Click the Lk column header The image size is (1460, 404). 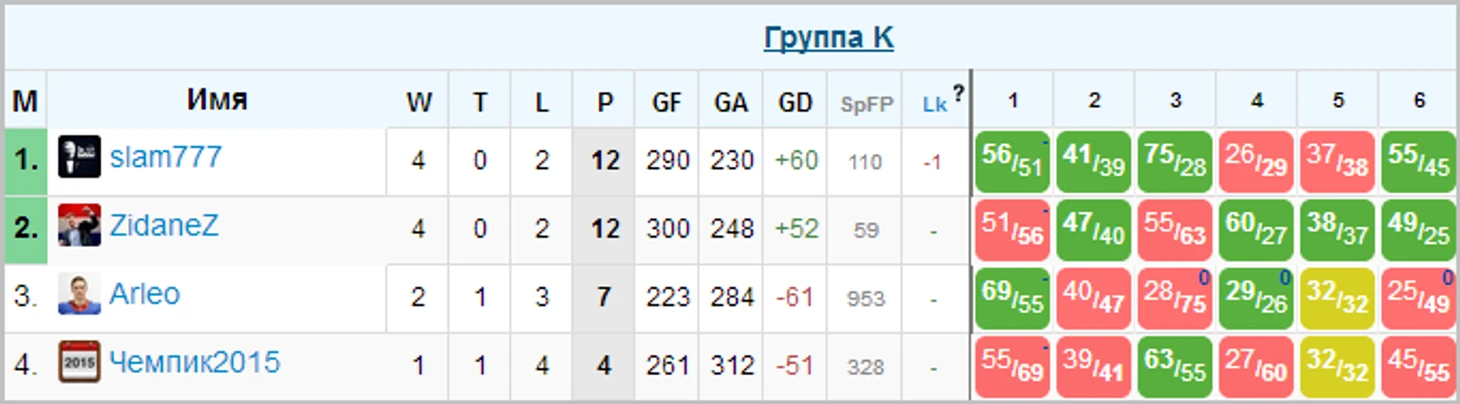click(934, 104)
